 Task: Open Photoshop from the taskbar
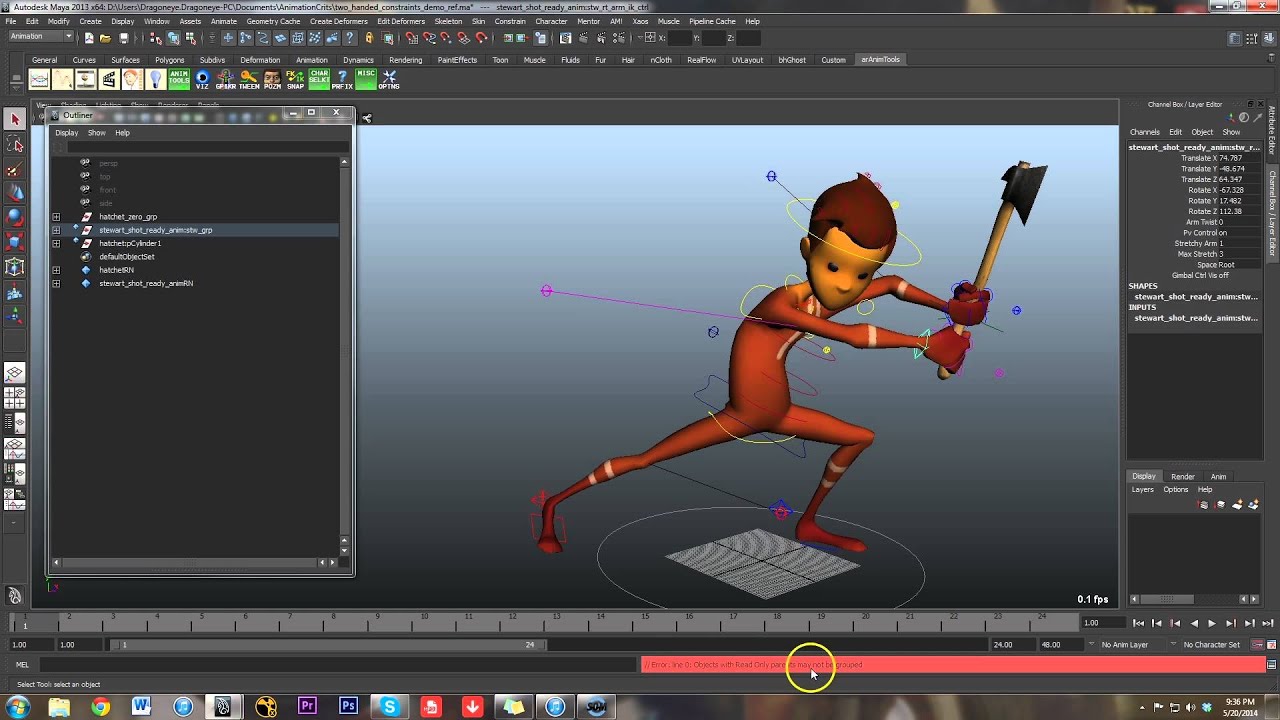pos(348,707)
